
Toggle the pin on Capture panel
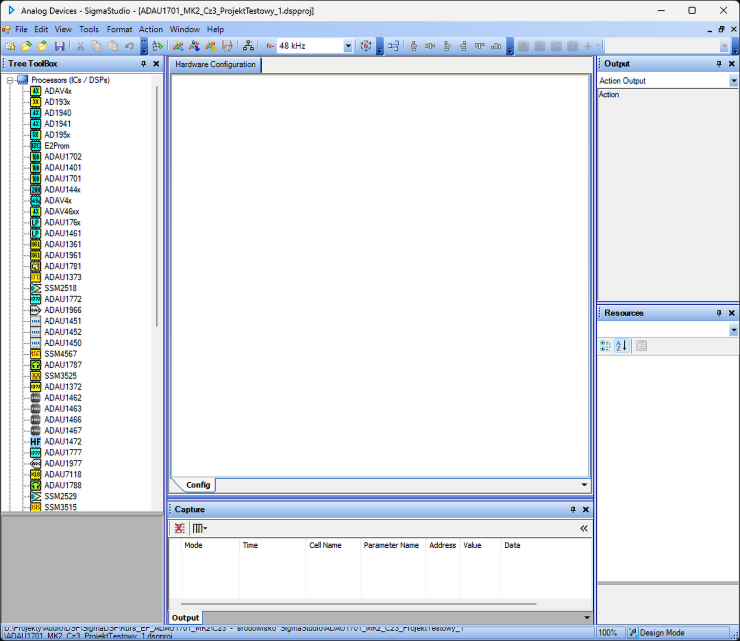click(572, 510)
